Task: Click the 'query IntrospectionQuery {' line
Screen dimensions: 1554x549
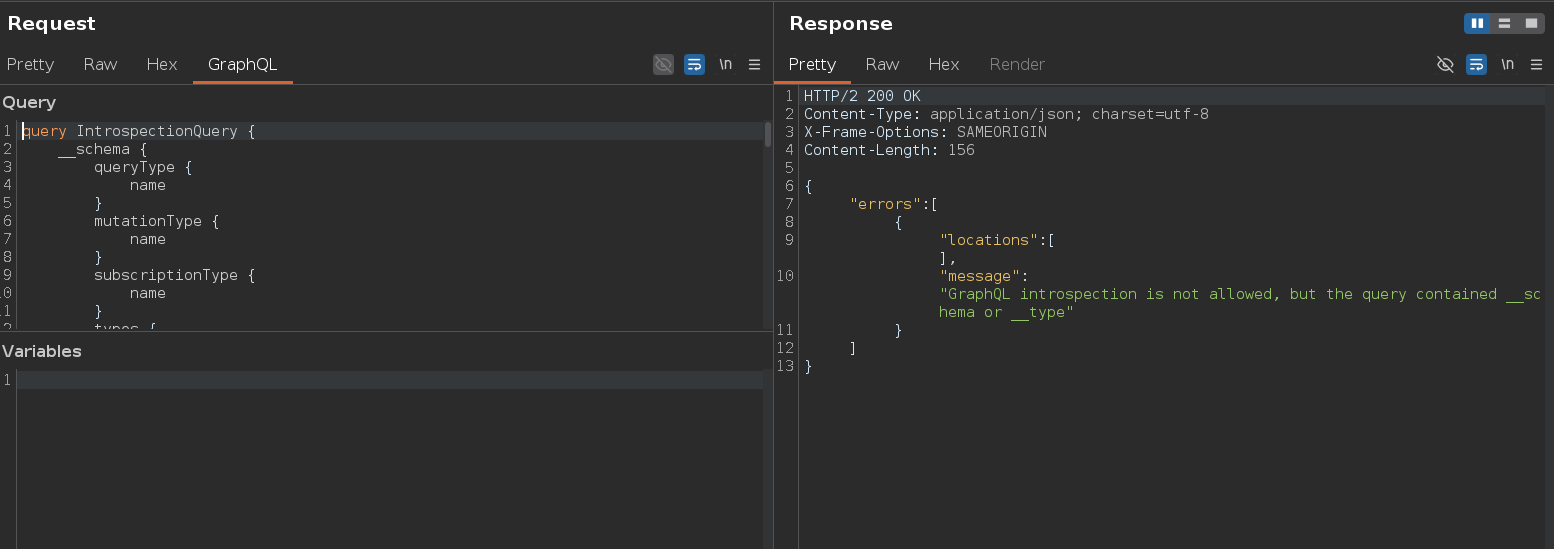Action: point(139,131)
